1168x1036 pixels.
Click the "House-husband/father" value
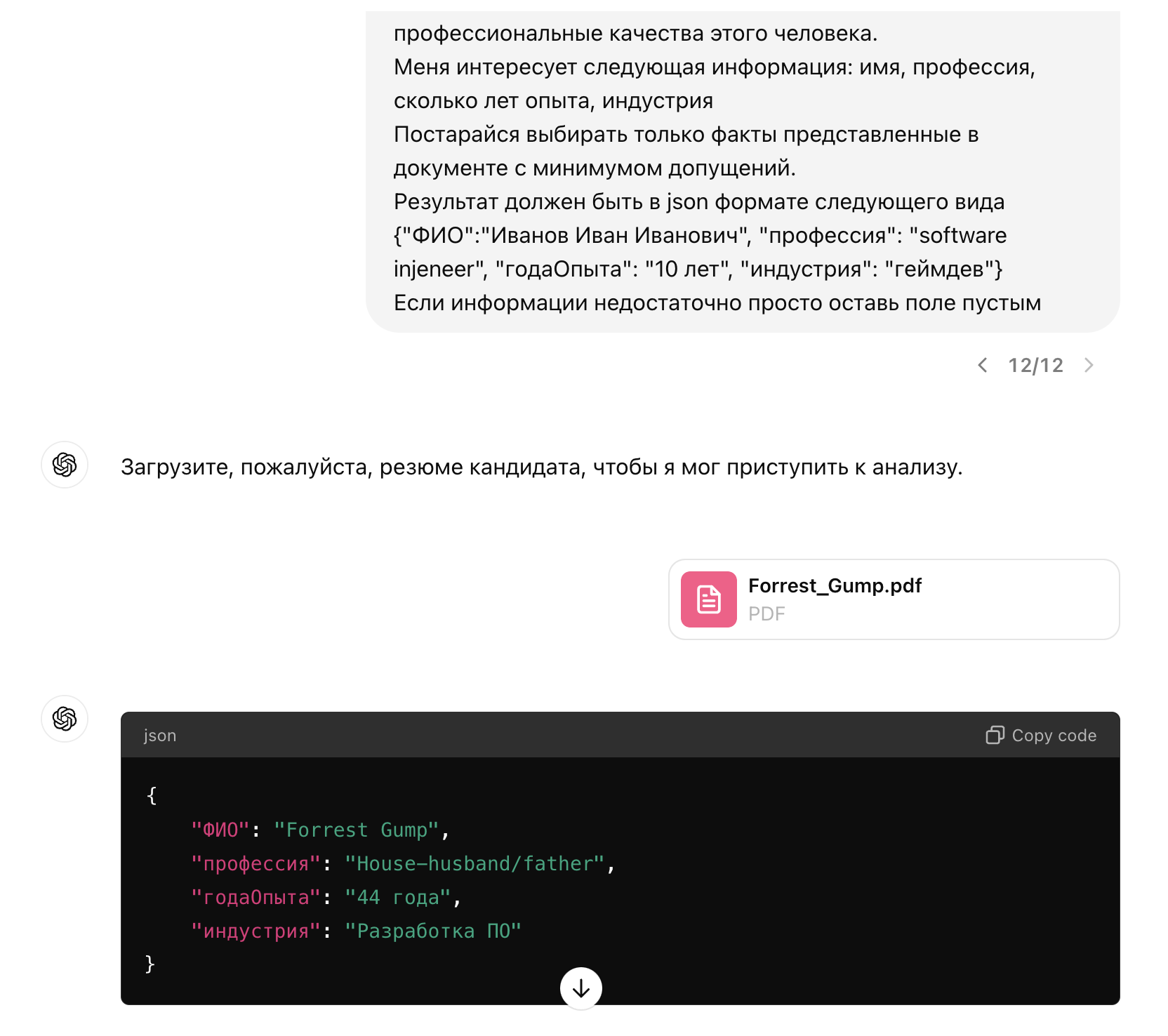tap(474, 863)
